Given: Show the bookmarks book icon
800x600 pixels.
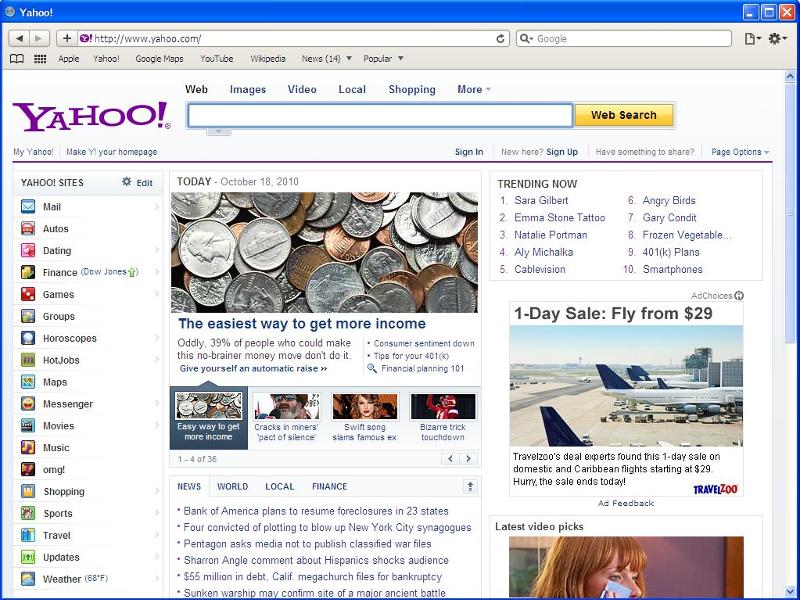Looking at the screenshot, I should click(x=17, y=59).
